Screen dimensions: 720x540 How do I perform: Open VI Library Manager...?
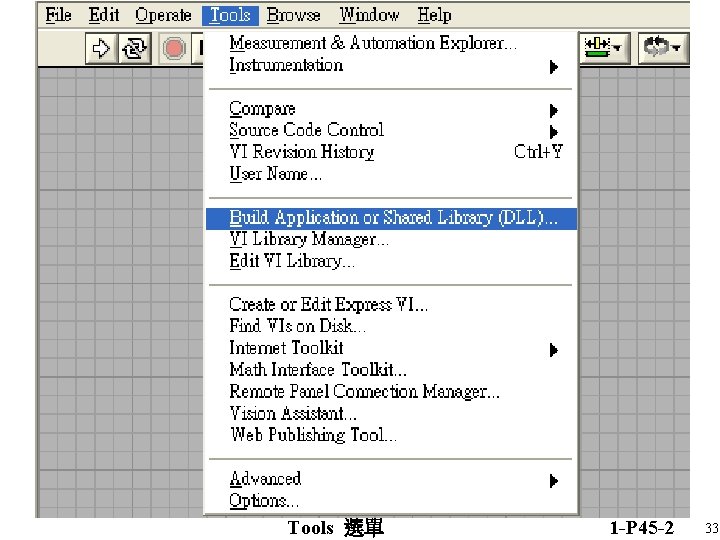[x=391, y=240]
